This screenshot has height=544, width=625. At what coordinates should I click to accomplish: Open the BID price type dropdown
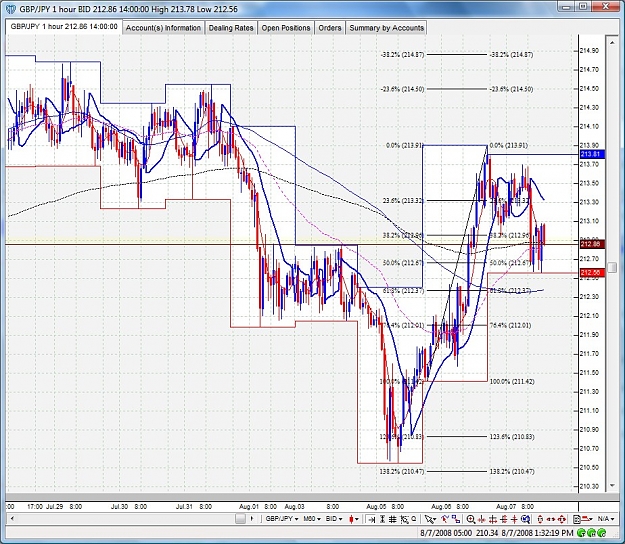334,519
